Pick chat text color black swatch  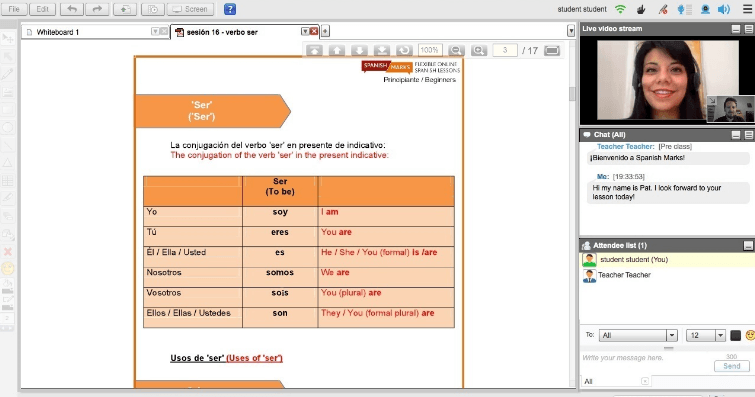[x=735, y=335]
